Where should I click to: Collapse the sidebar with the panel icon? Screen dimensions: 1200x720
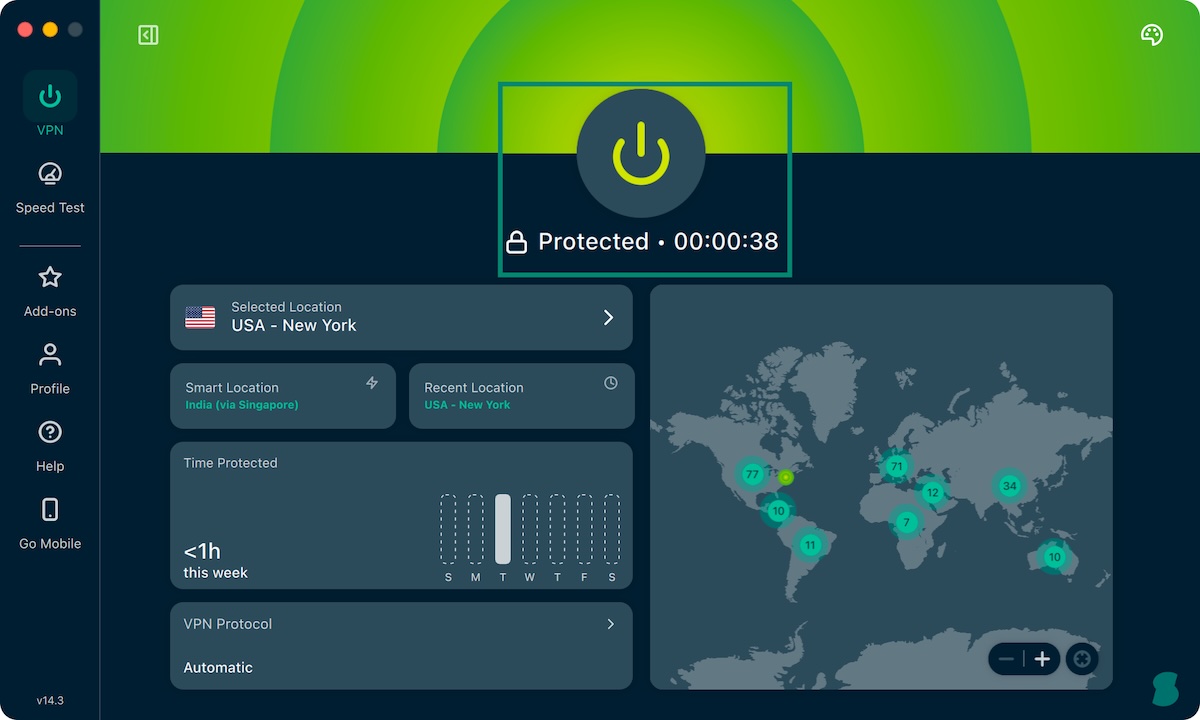(148, 35)
